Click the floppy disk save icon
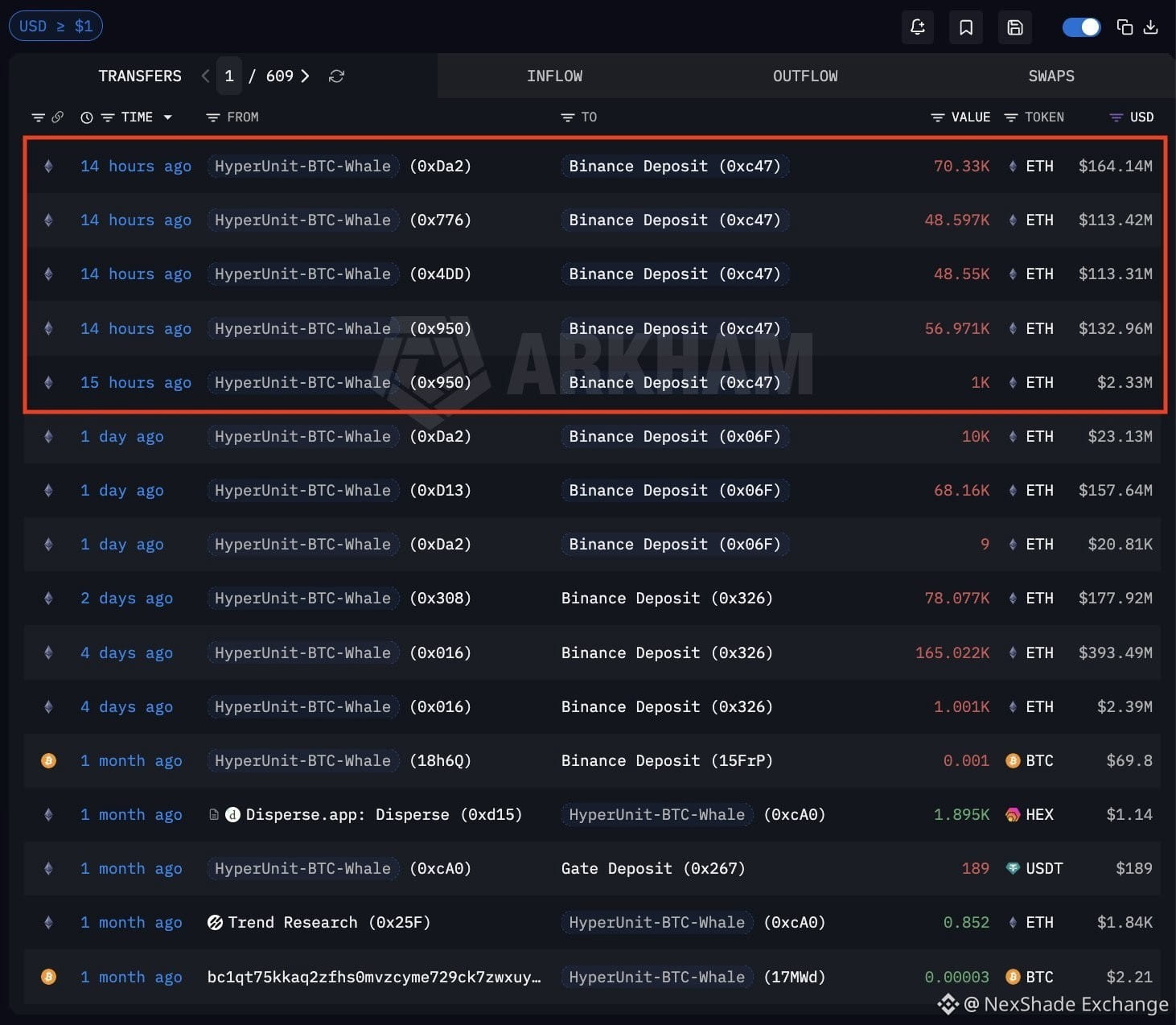Viewport: 1176px width, 1025px height. [x=1015, y=27]
